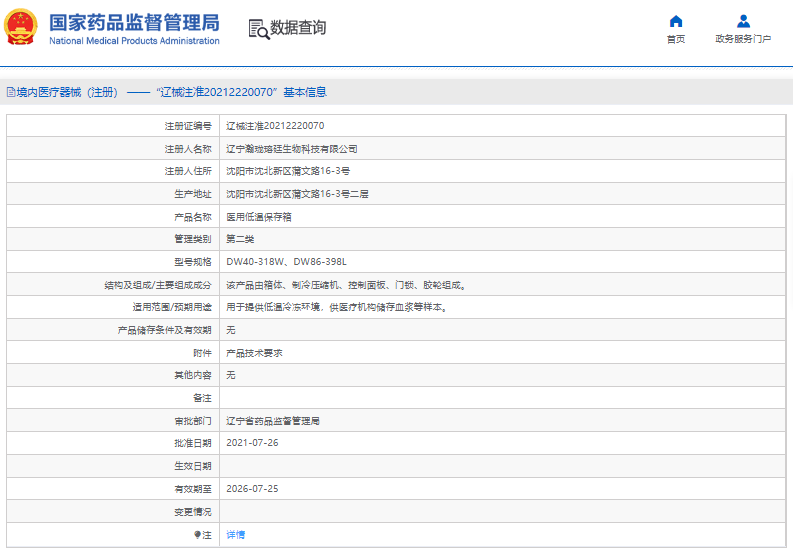
Task: Click the 国家药品监督管理局 site title
Action: pyautogui.click(x=133, y=22)
